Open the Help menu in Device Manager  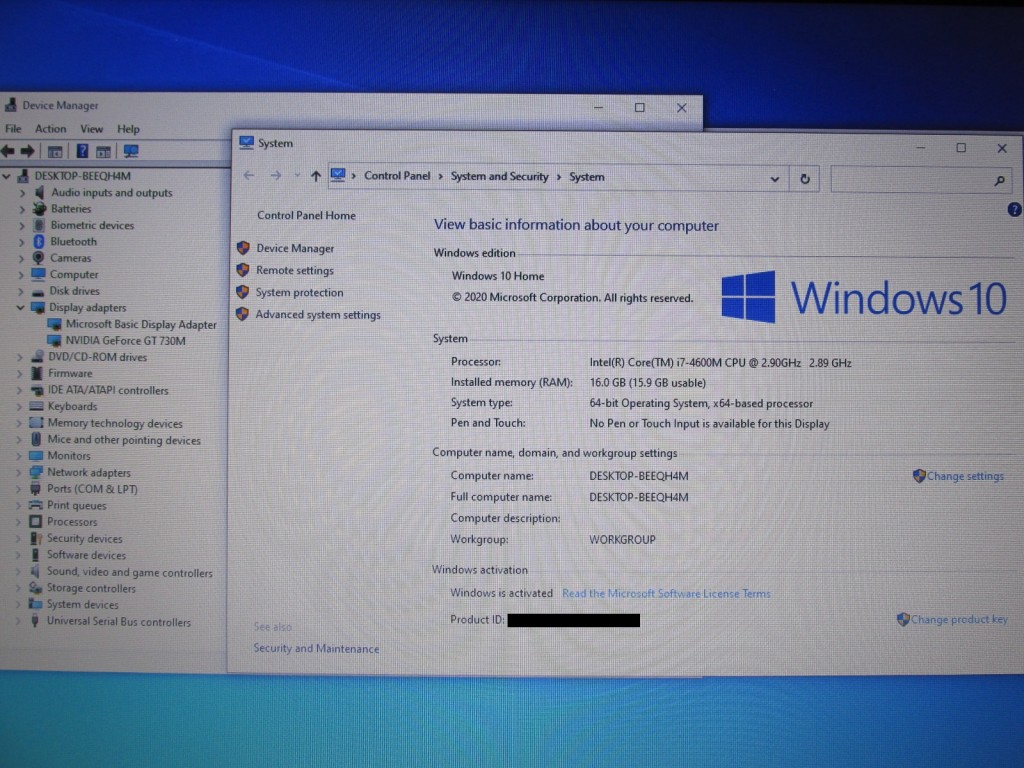(x=128, y=129)
